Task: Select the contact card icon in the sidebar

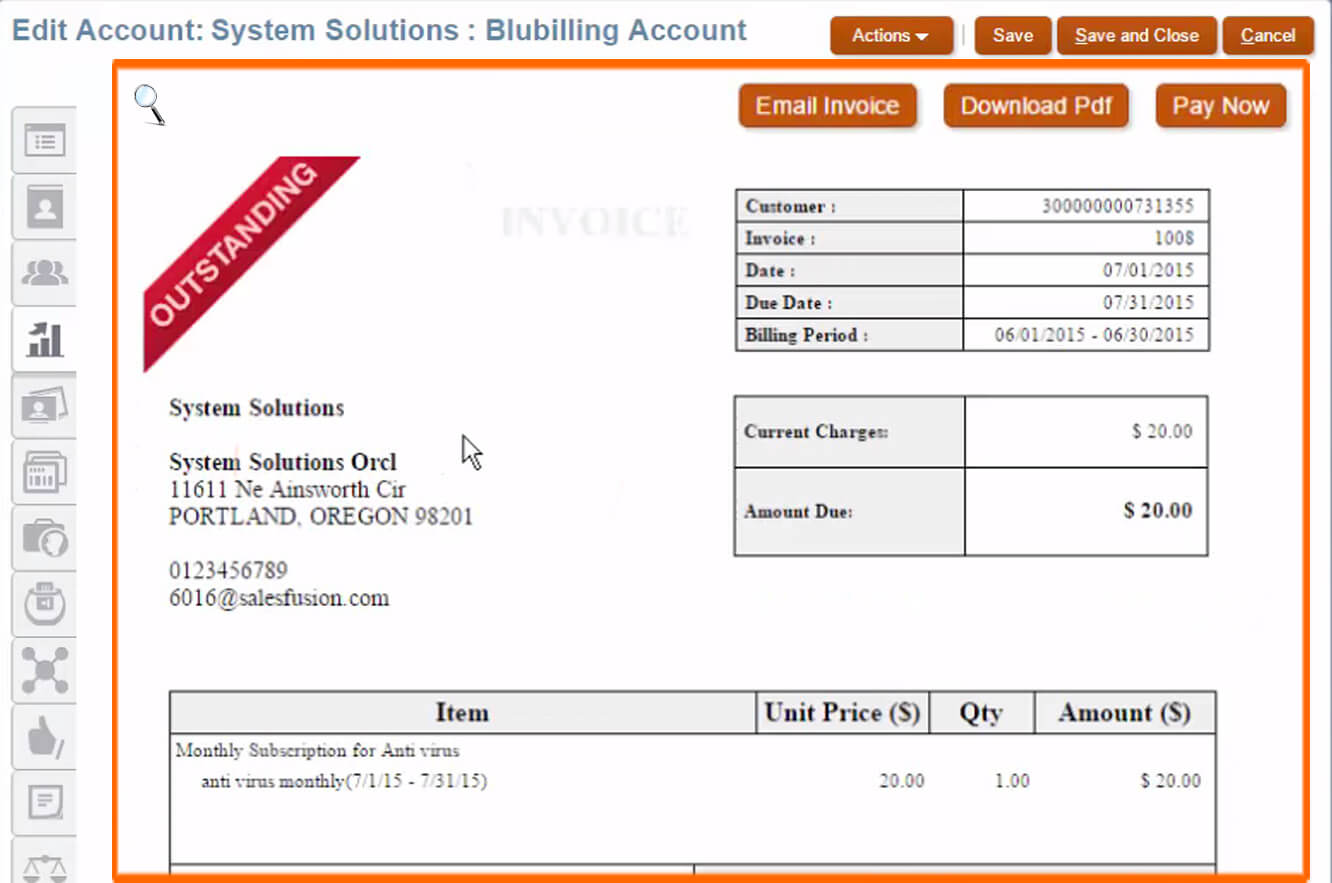Action: point(44,207)
